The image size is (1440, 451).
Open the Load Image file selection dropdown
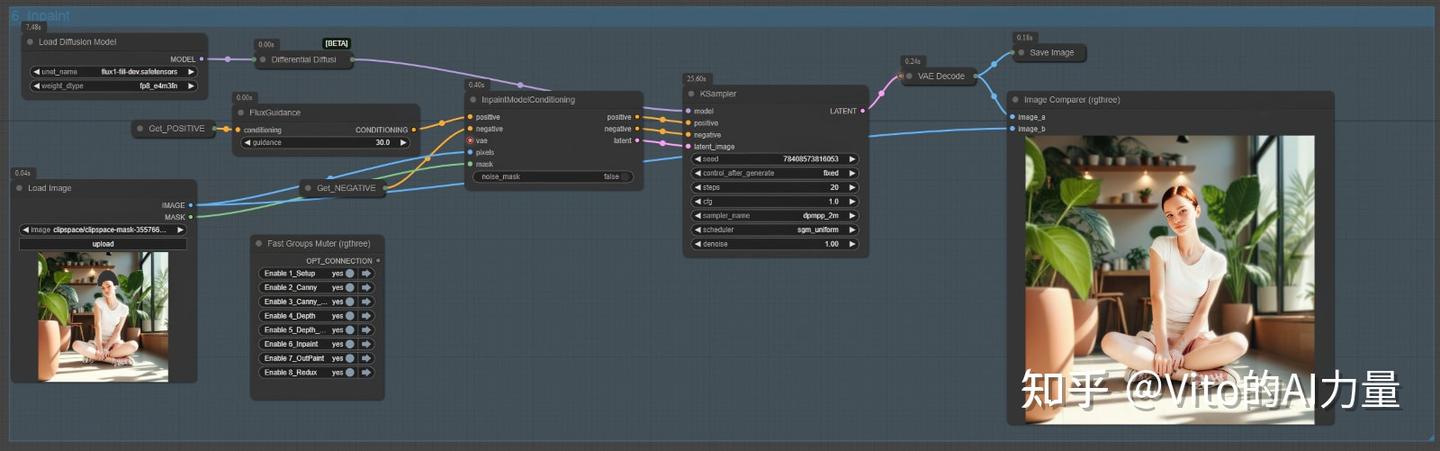point(103,230)
